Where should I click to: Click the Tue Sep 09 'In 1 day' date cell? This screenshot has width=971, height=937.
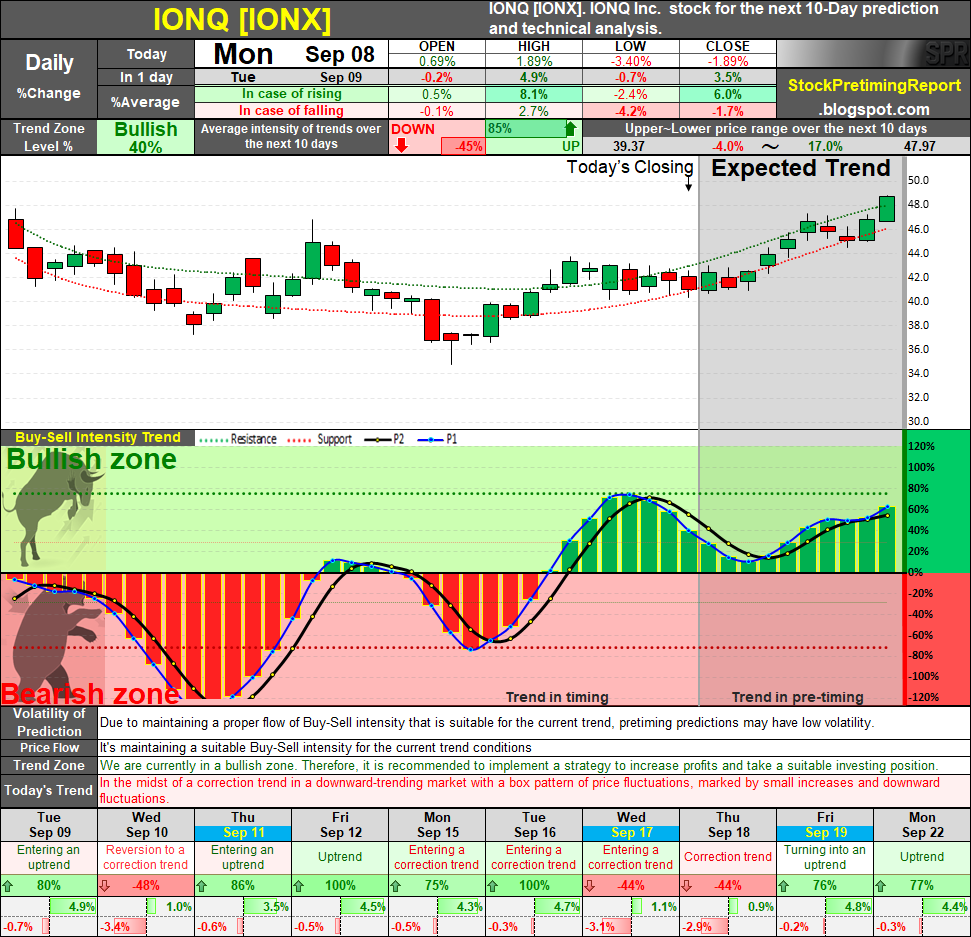tap(292, 77)
